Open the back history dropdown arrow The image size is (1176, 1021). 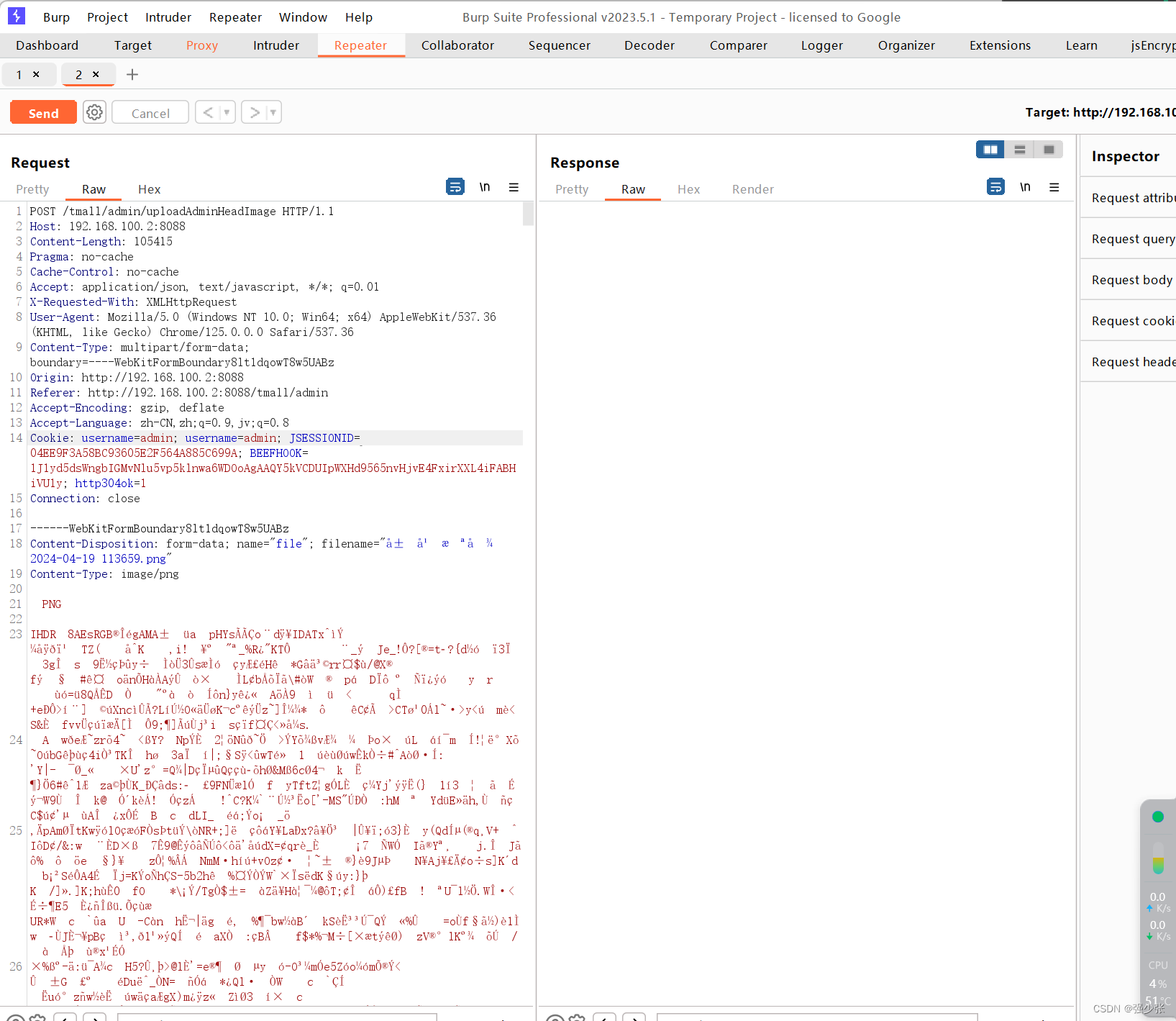[227, 112]
